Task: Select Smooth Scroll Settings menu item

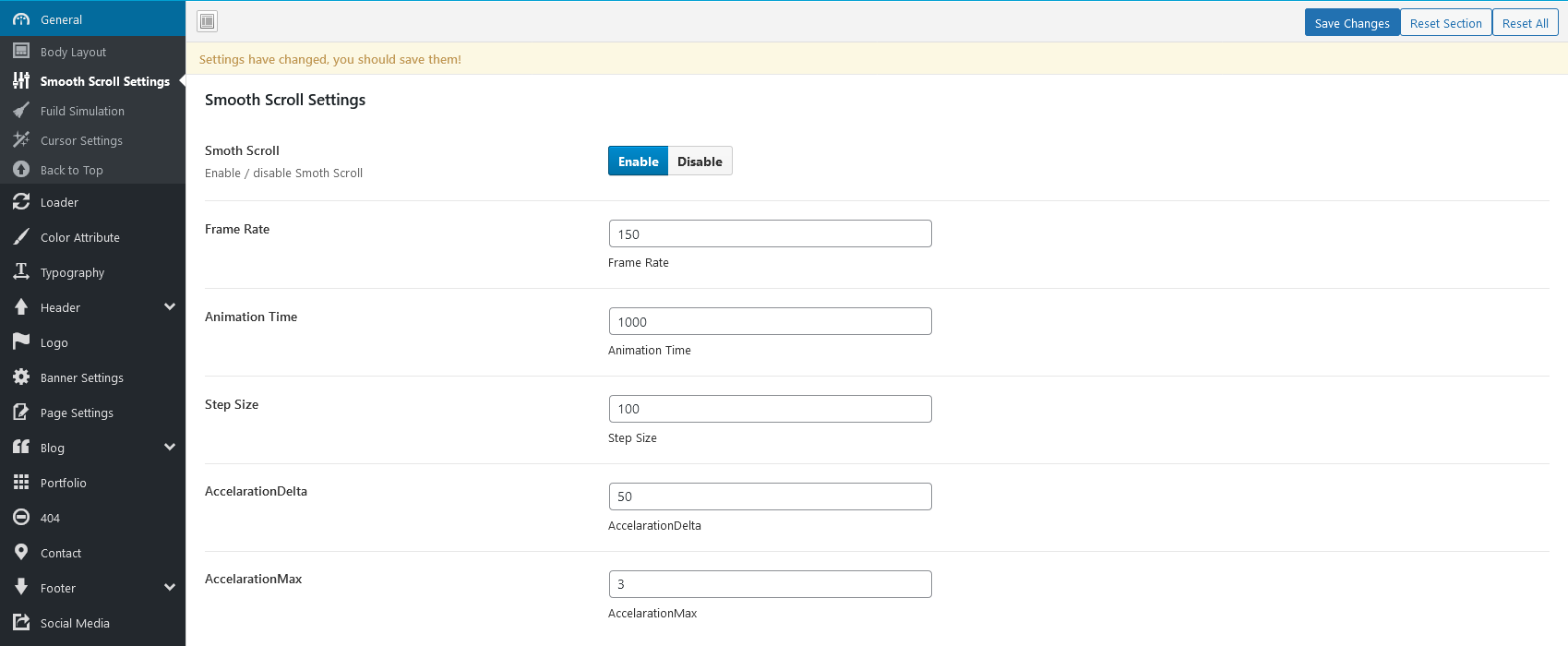Action: coord(92,81)
